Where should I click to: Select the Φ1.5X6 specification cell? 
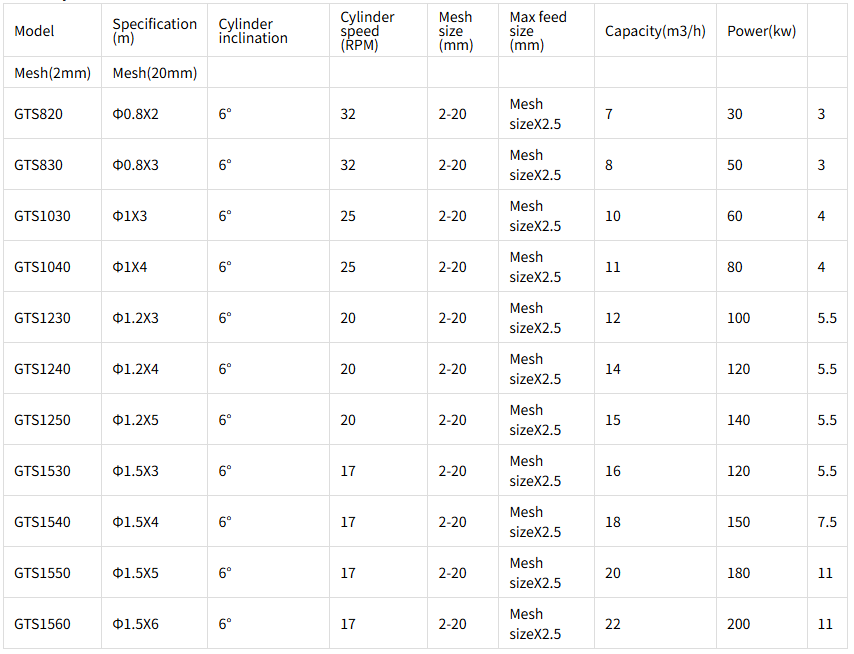coord(136,624)
